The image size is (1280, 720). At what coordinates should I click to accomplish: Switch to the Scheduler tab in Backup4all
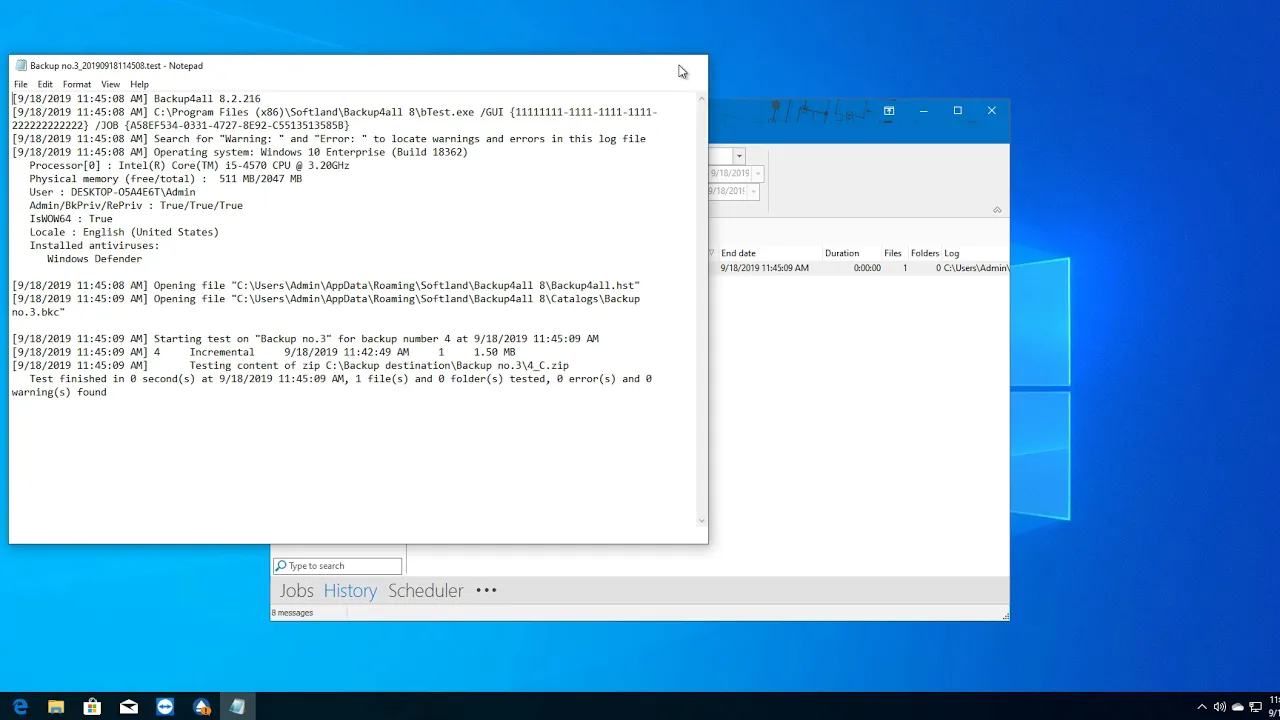(x=426, y=590)
